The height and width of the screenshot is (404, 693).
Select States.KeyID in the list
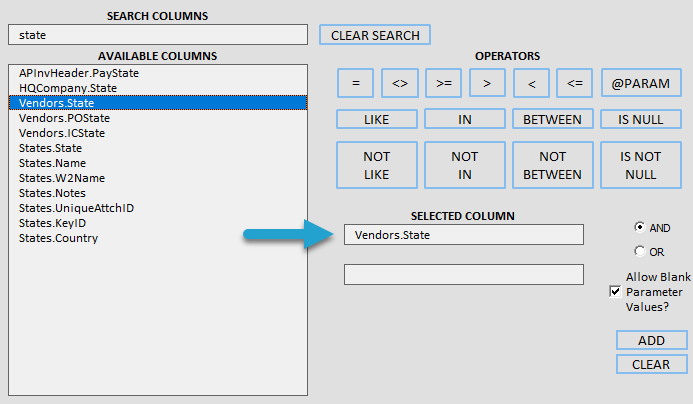tap(158, 223)
